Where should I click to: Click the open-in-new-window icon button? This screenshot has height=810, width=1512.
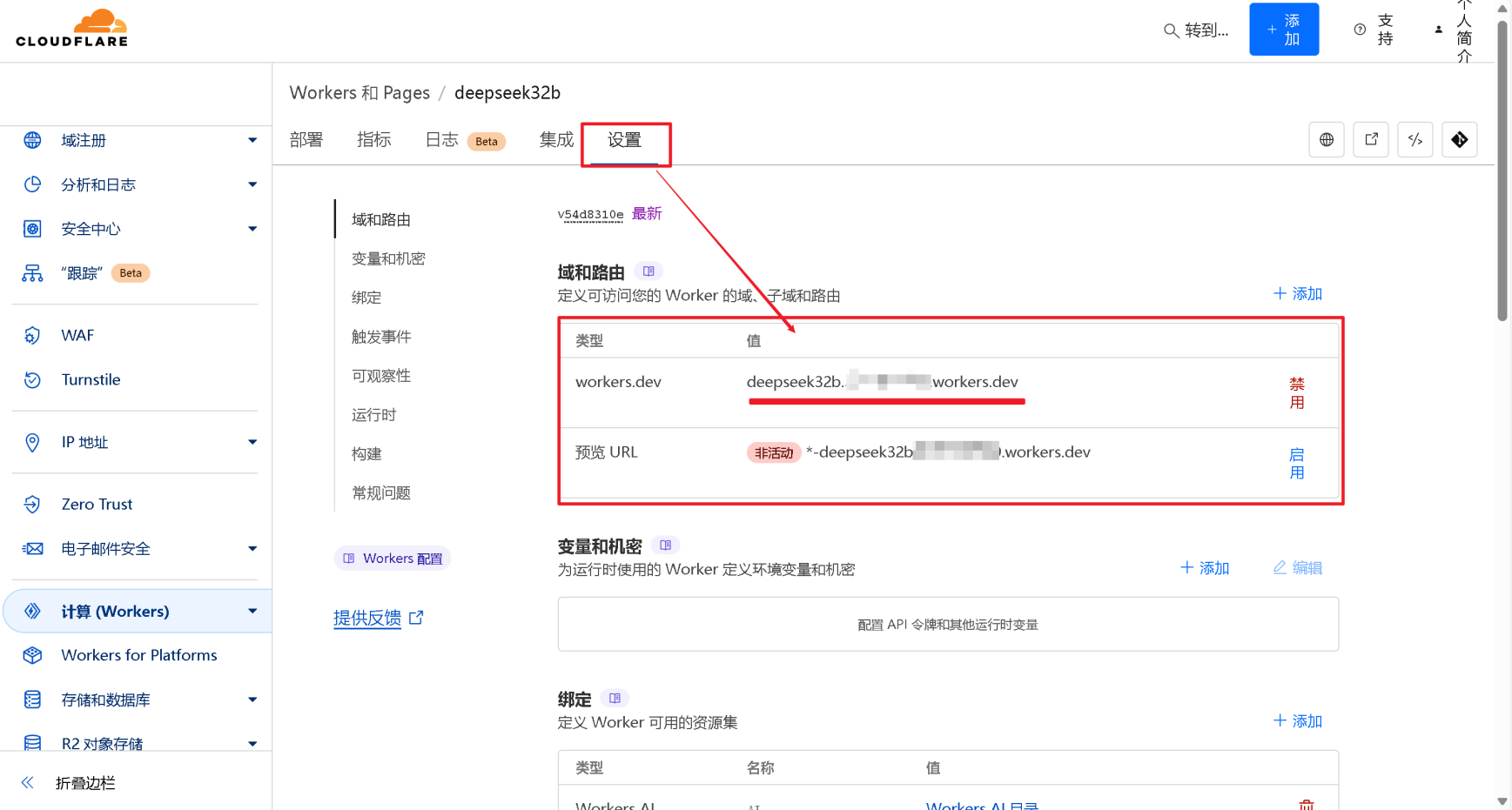[x=1371, y=140]
